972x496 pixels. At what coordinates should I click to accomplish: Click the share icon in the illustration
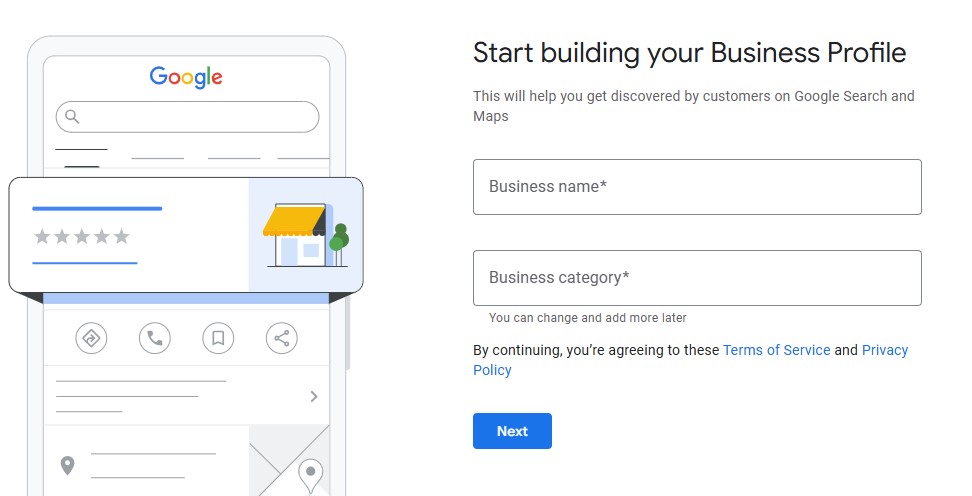pos(281,338)
